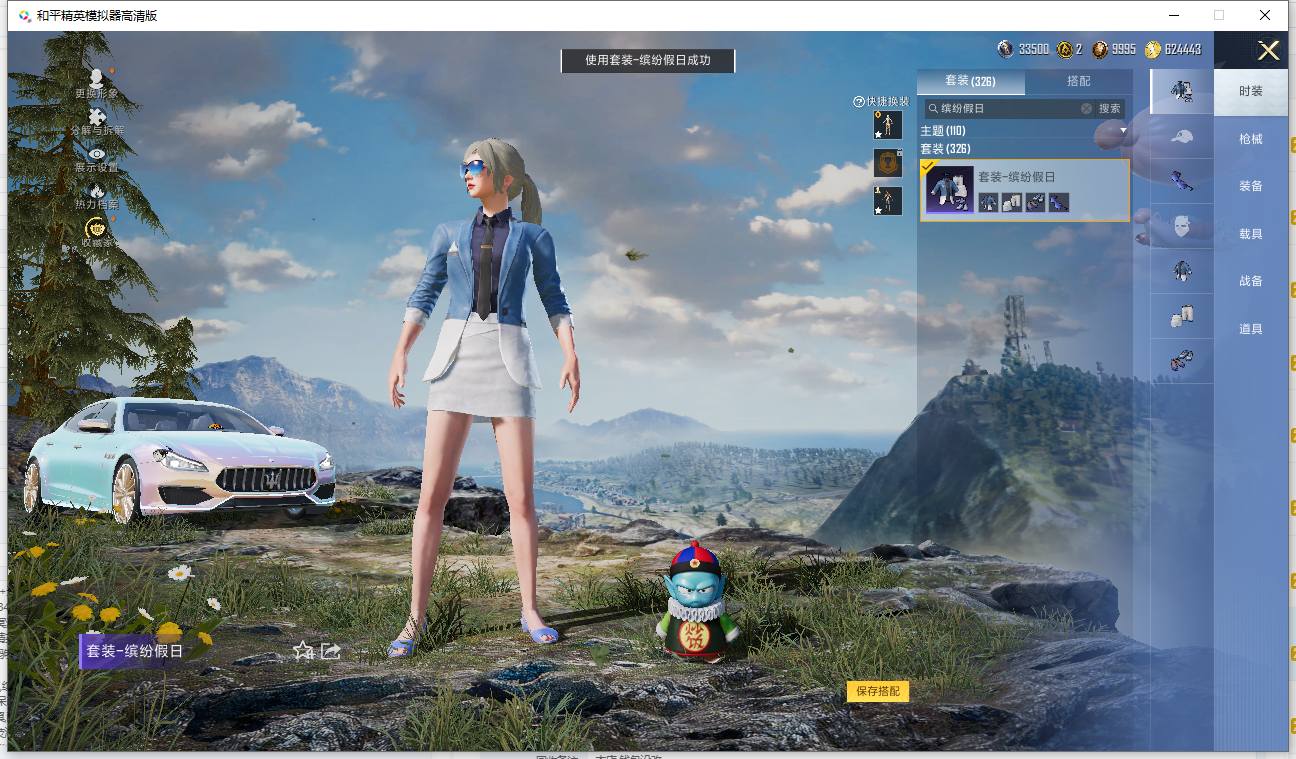The height and width of the screenshot is (759, 1296).
Task: Share the outfit using the share-arrow icon
Action: click(331, 651)
